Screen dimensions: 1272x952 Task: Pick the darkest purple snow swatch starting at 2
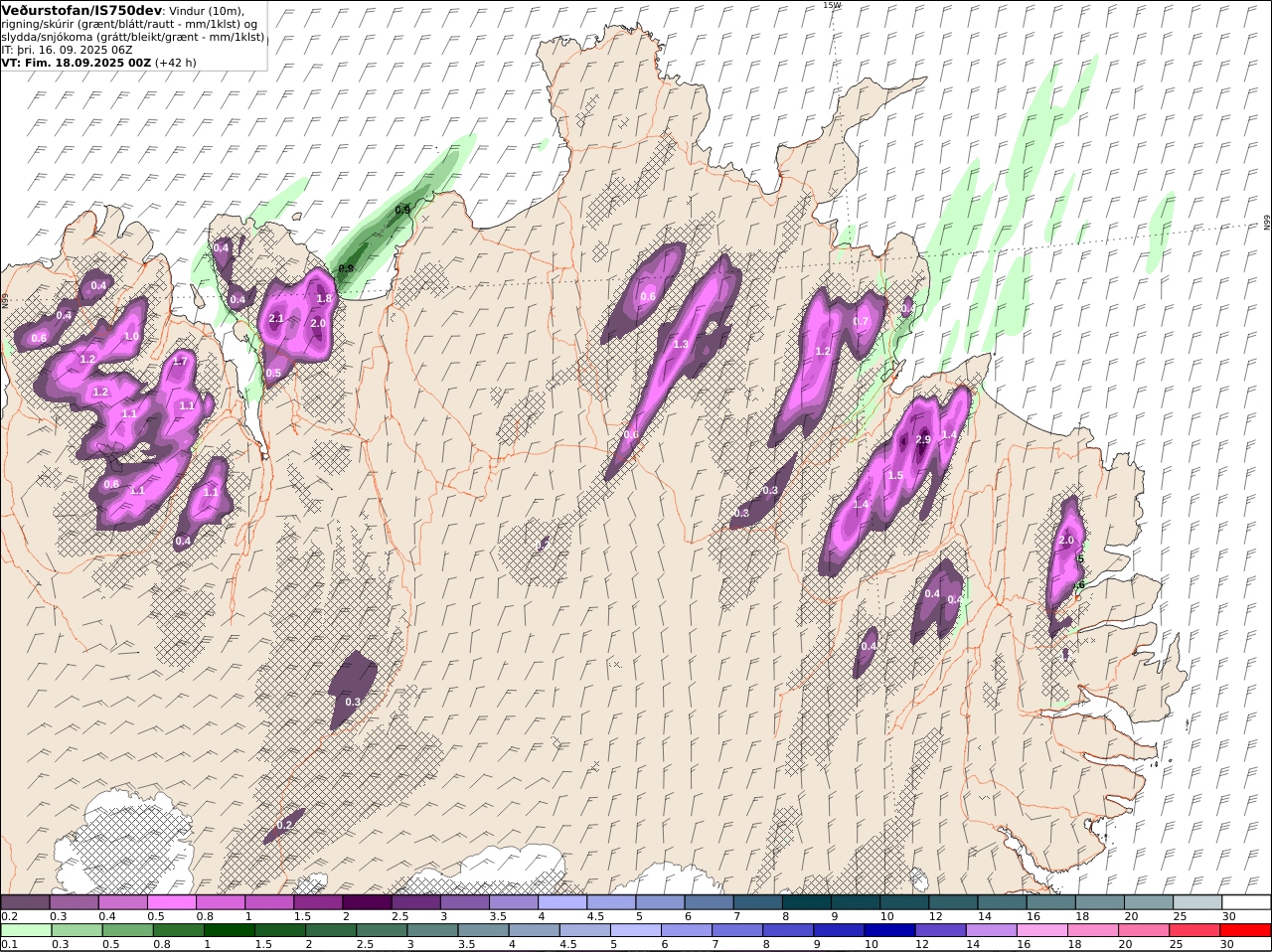367,902
